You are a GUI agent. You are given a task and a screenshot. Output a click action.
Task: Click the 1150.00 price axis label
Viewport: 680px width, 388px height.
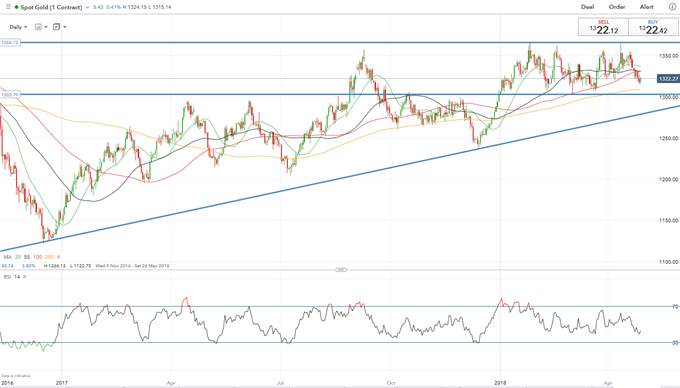[x=669, y=220]
